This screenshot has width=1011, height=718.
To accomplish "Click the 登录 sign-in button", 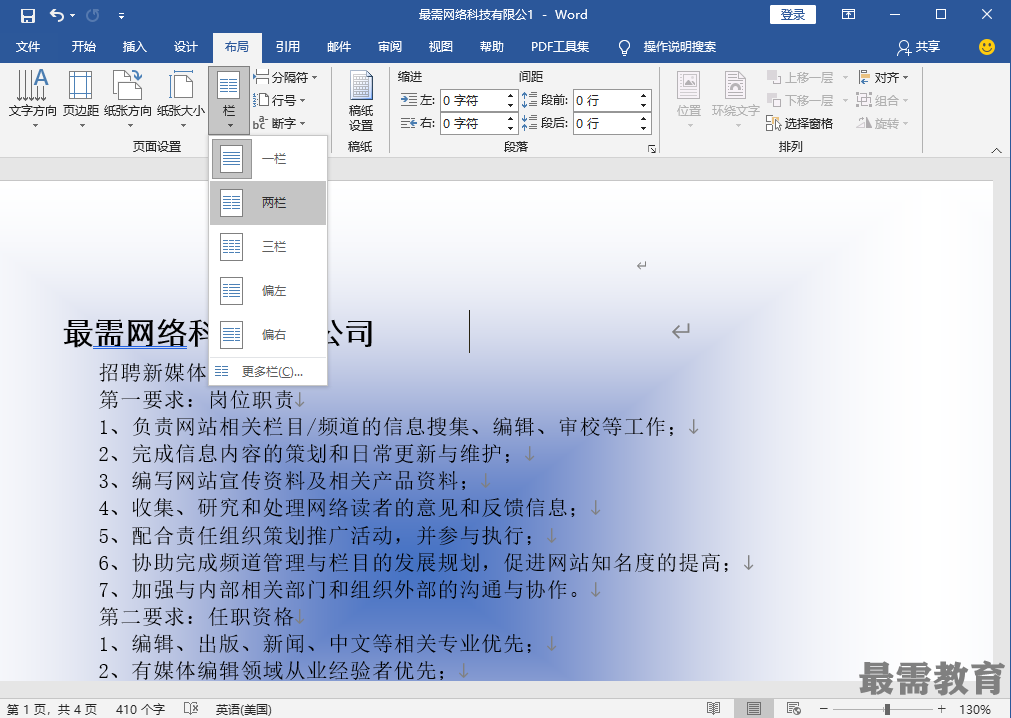I will tap(792, 14).
